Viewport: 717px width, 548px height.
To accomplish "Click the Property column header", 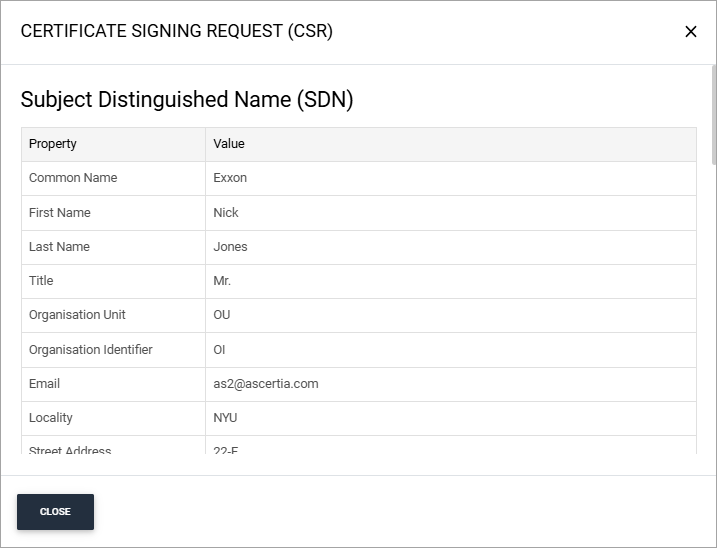I will (x=53, y=144).
